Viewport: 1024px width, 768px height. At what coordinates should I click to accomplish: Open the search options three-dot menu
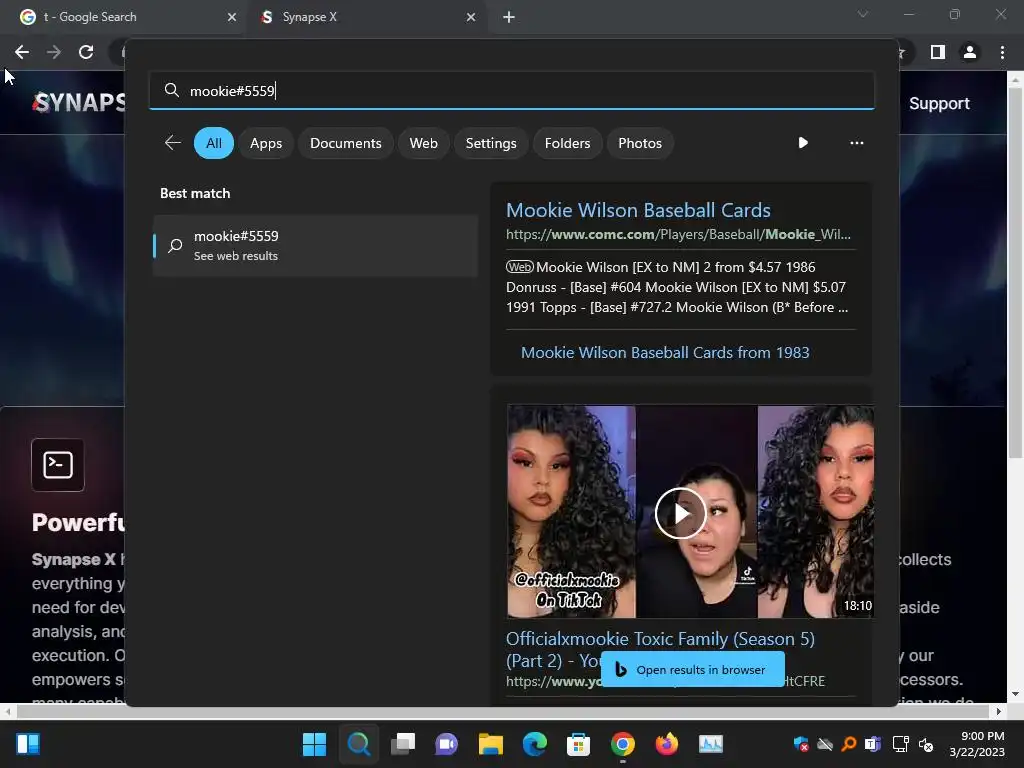[x=856, y=142]
